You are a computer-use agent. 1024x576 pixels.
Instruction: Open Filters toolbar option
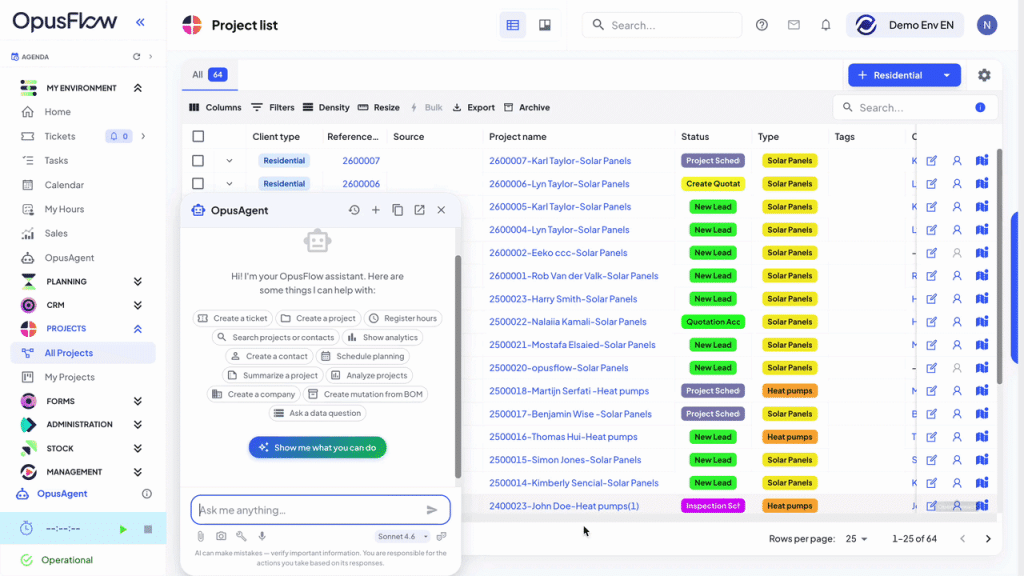pyautogui.click(x=273, y=107)
